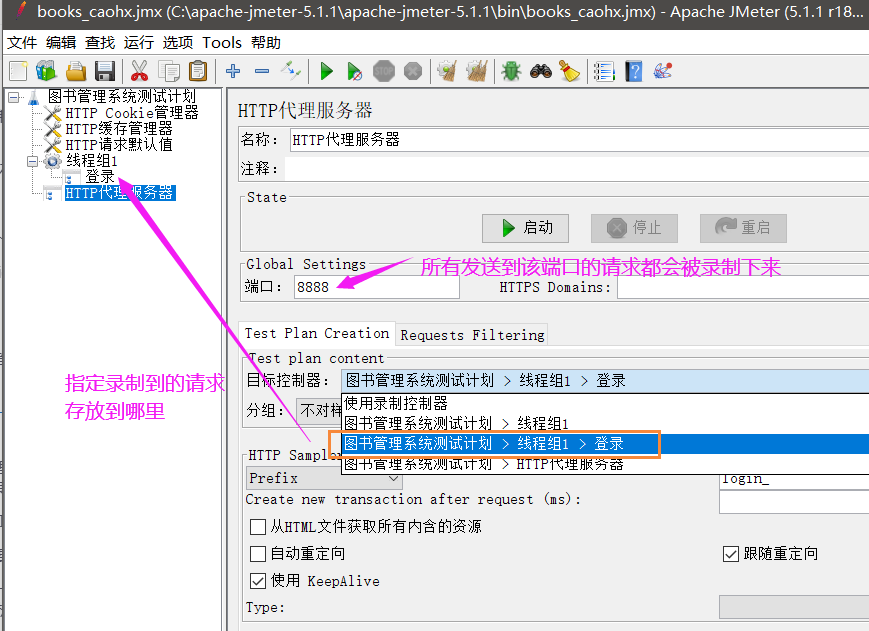Click the Copy icon in toolbar
869x631 pixels.
(169, 71)
